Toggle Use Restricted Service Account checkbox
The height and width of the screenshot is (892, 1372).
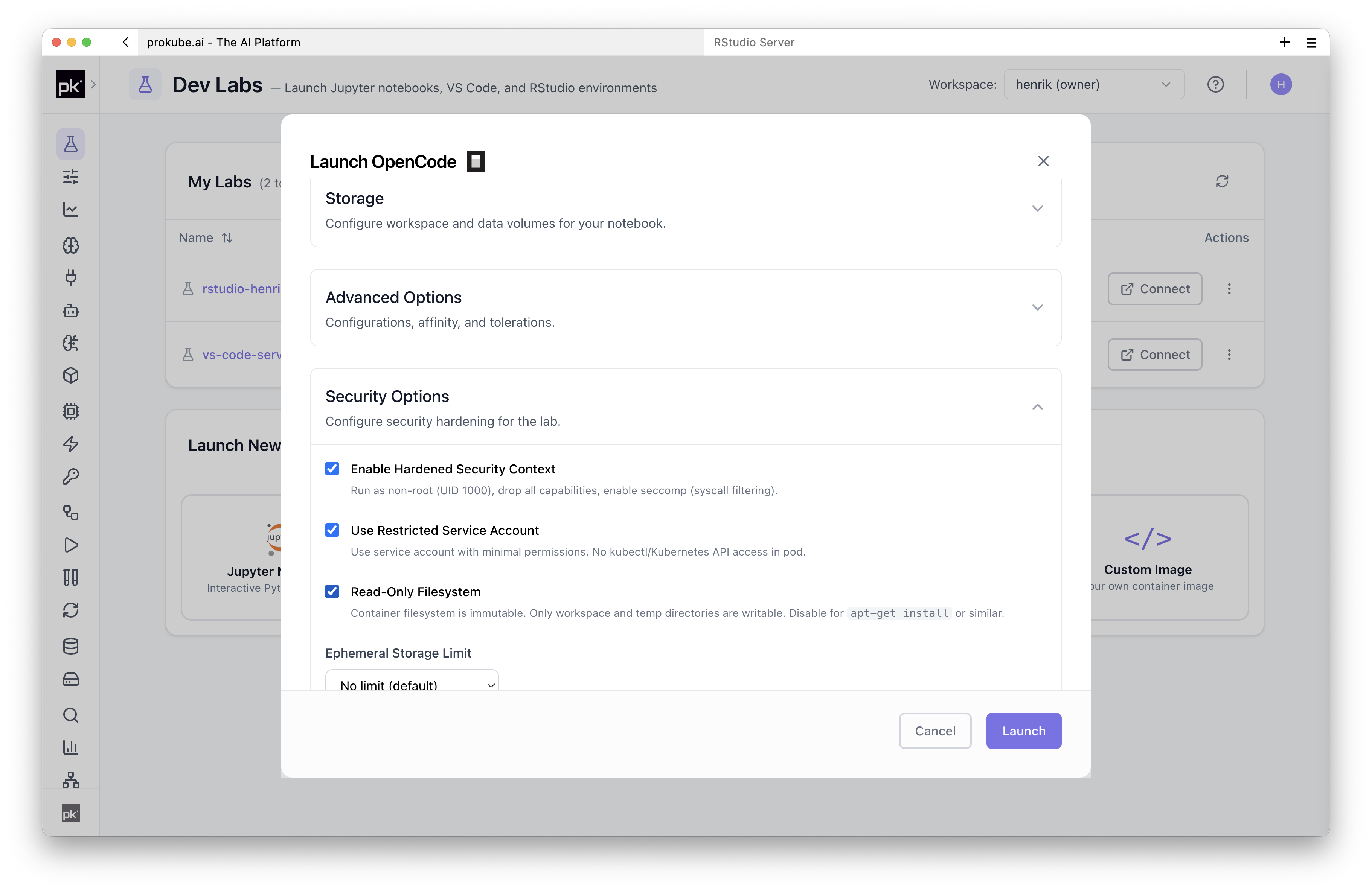(x=332, y=530)
